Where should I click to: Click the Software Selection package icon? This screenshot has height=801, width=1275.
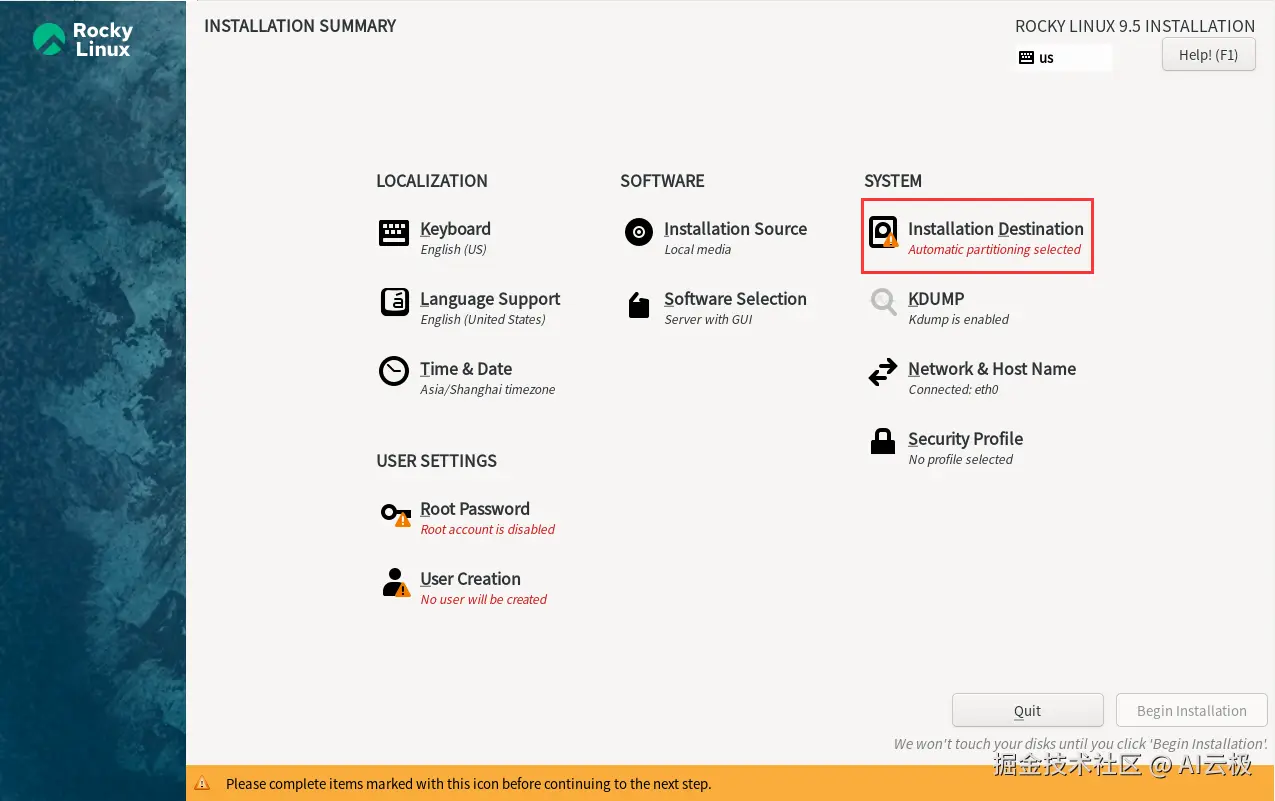(638, 305)
